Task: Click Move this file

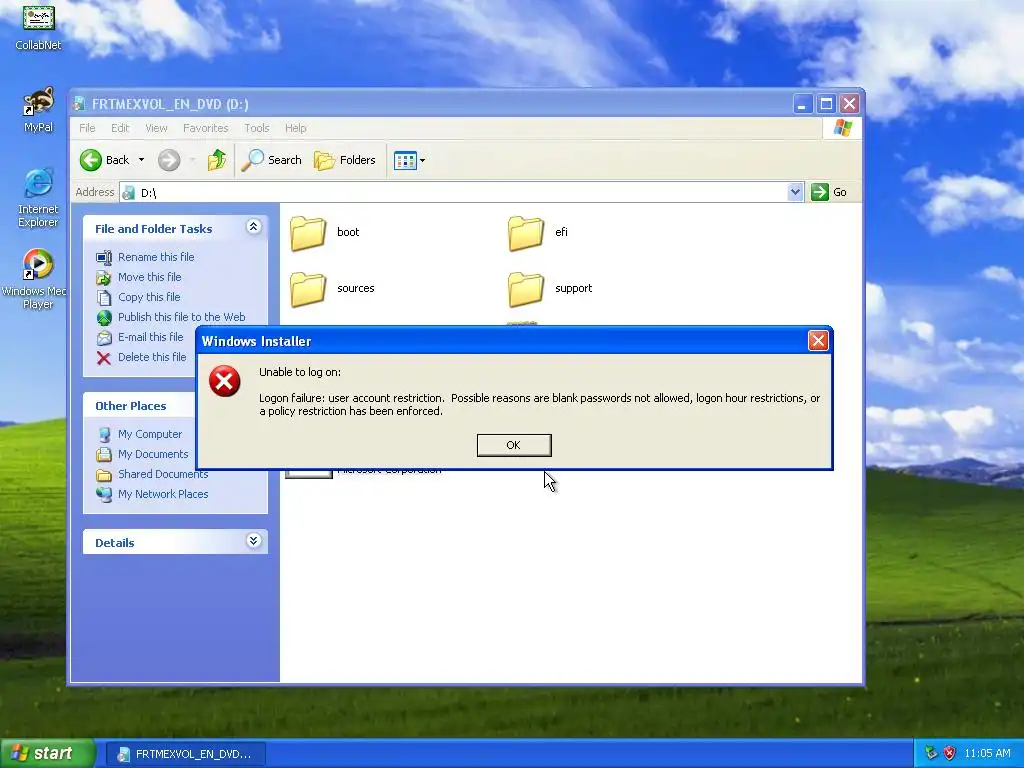Action: click(x=150, y=277)
